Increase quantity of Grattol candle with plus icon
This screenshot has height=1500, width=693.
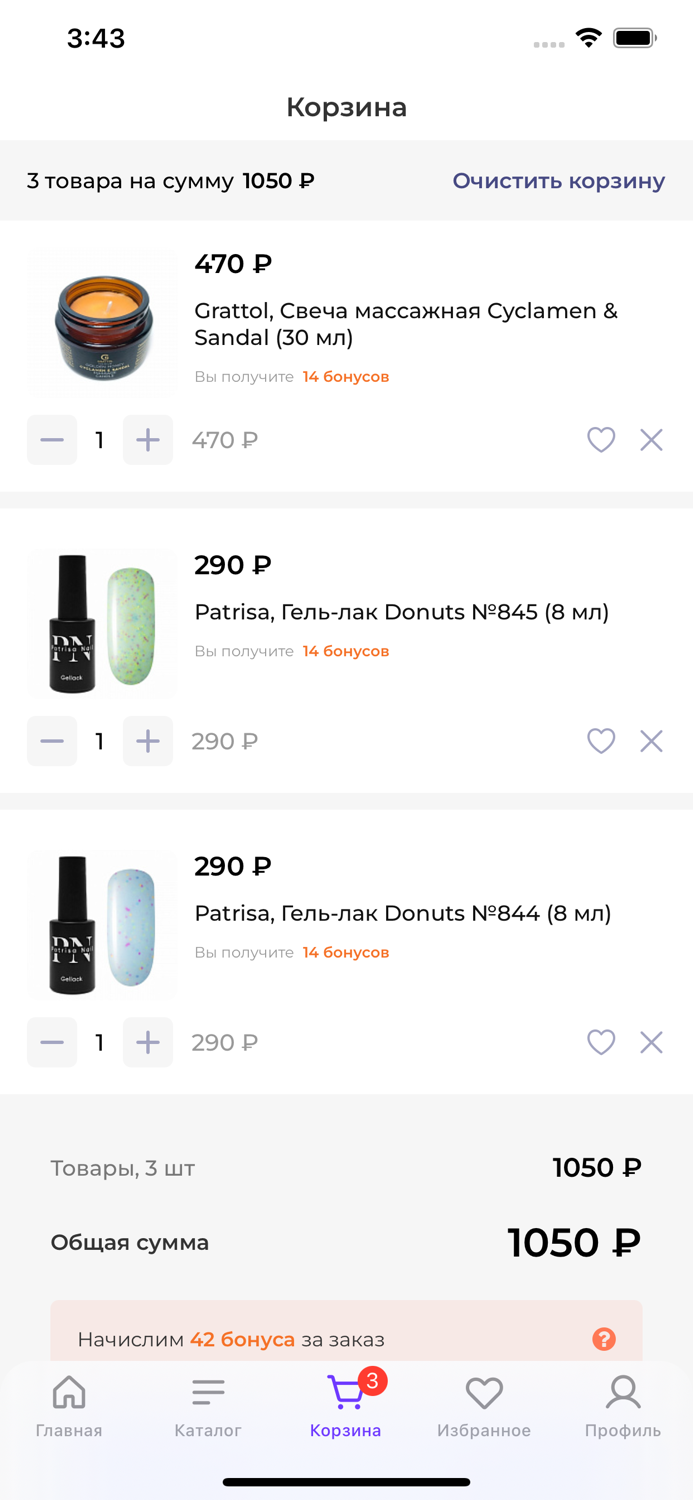coord(147,440)
